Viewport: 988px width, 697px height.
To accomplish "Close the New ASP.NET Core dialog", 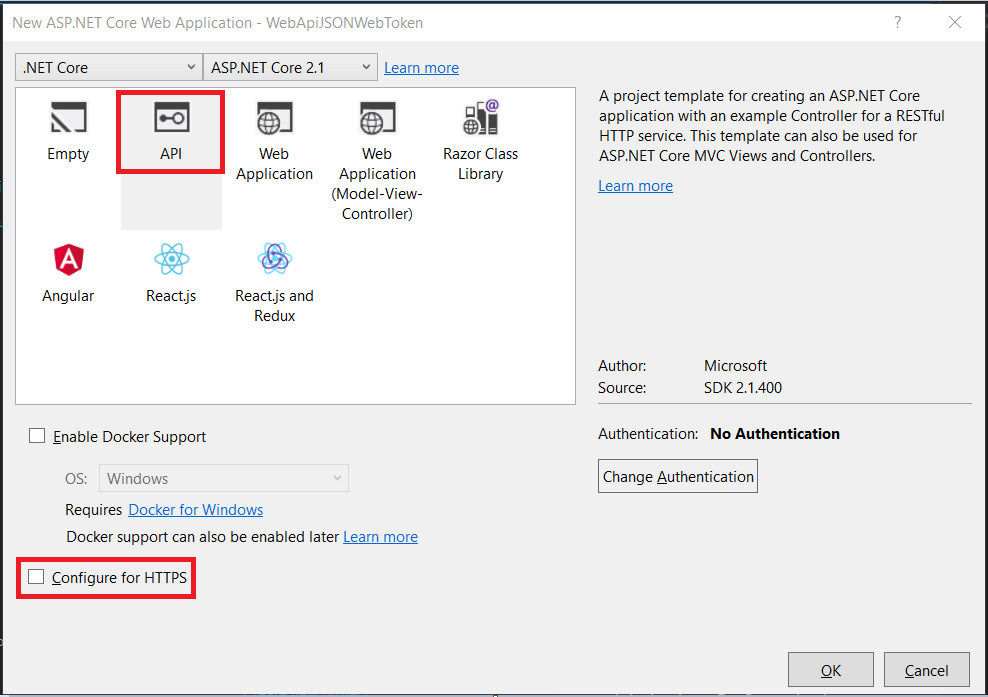I will (x=955, y=23).
